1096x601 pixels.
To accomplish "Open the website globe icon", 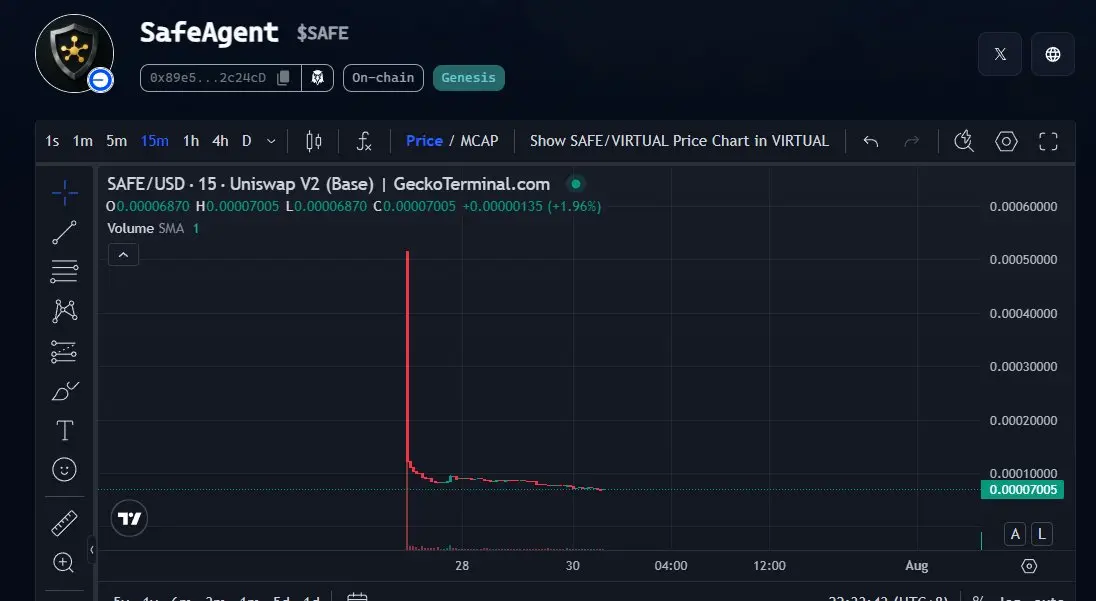I will (x=1053, y=54).
